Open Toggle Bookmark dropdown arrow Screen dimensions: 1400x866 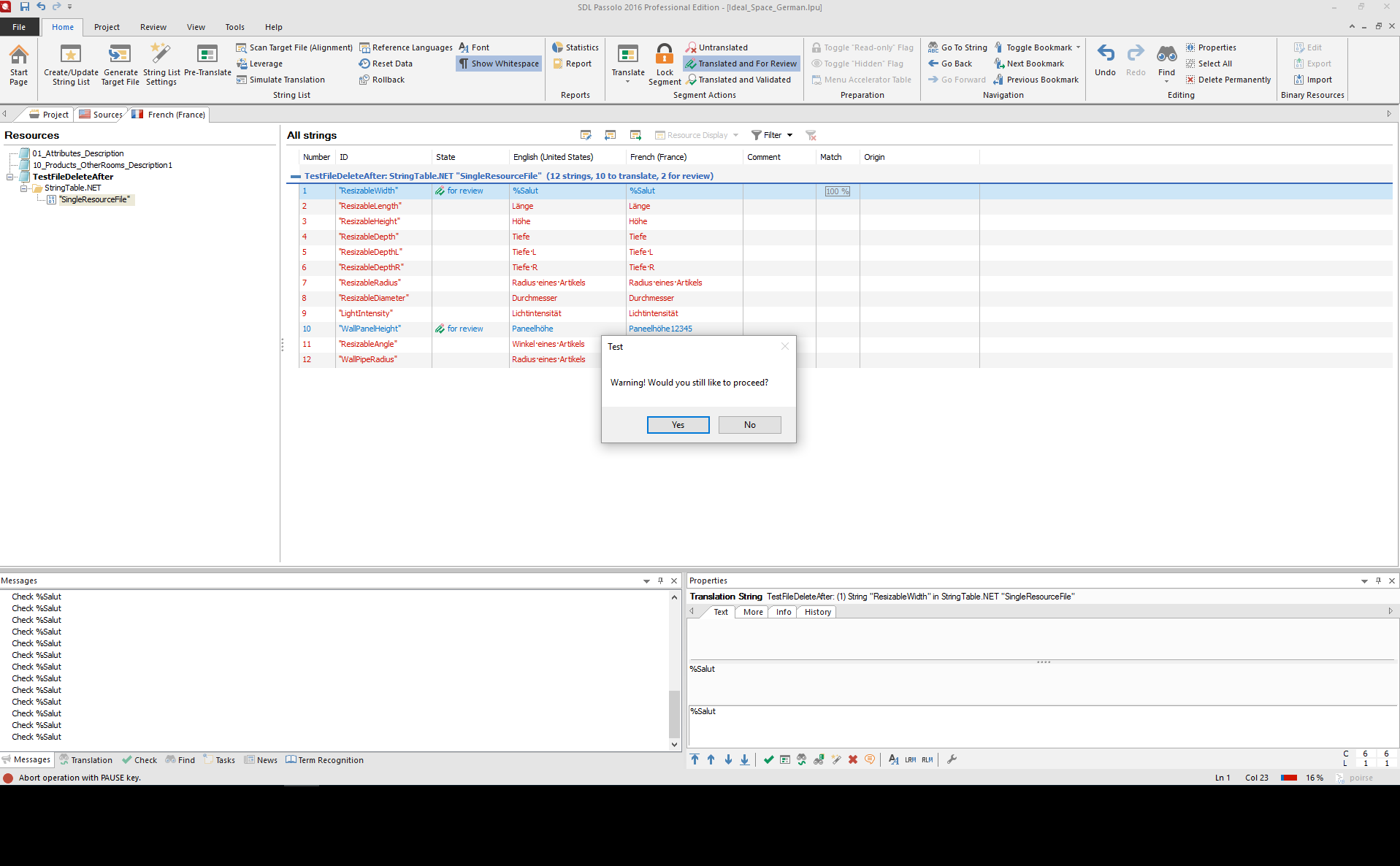(x=1078, y=47)
